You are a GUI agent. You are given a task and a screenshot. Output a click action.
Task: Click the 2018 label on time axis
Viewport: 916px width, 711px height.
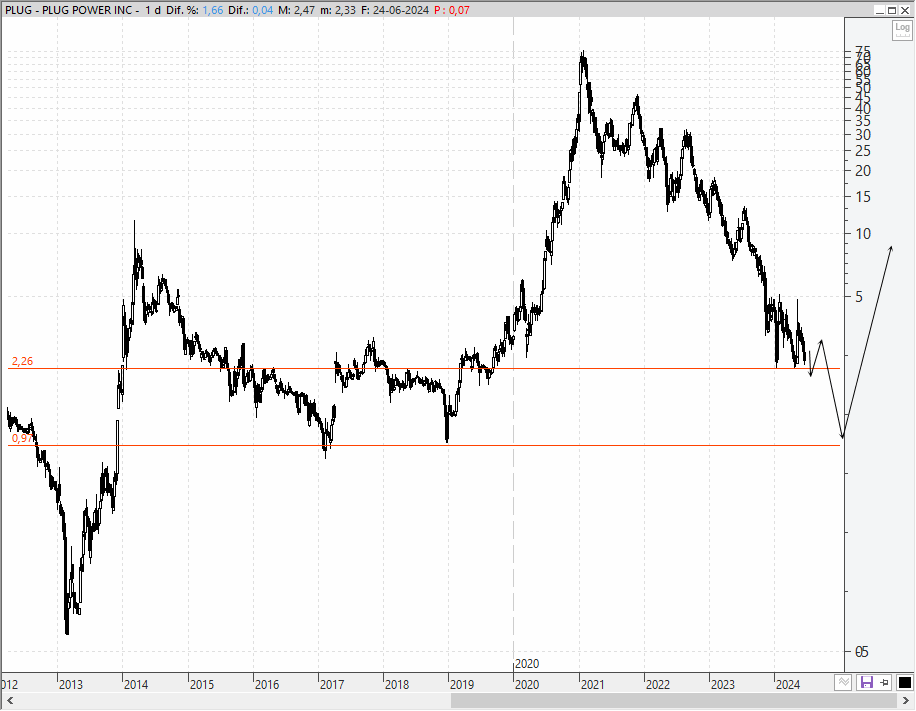coord(397,684)
